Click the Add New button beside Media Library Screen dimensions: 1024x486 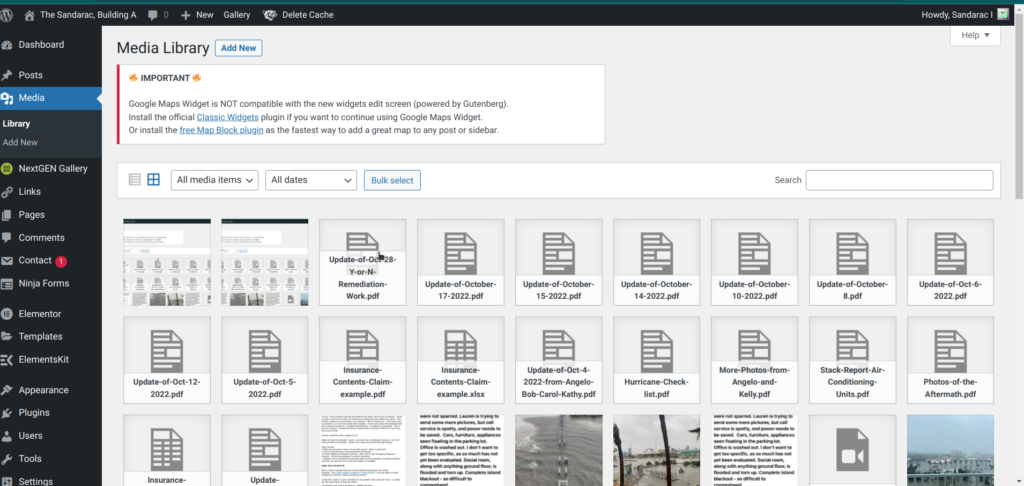[x=238, y=48]
